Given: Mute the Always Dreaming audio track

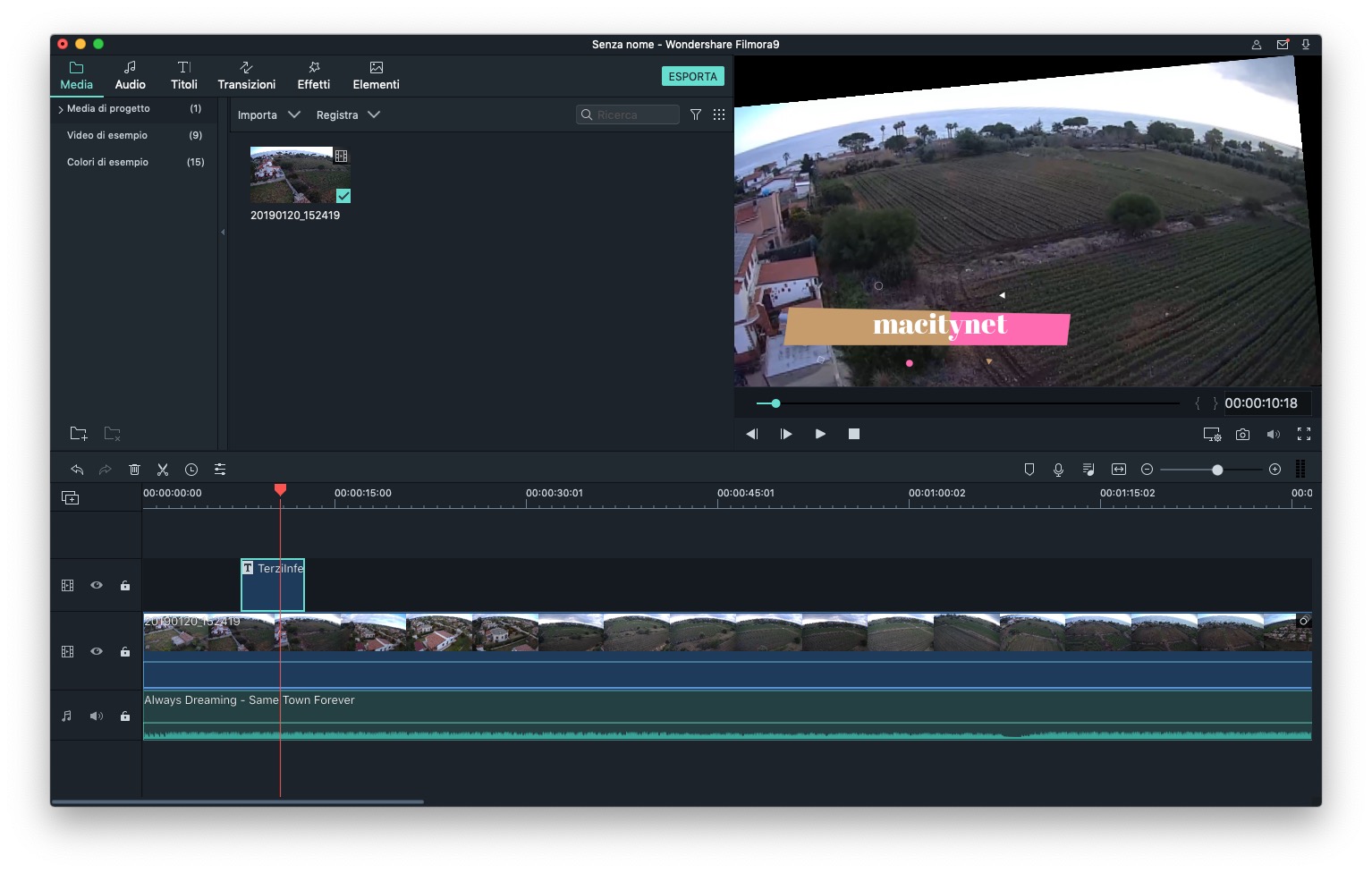Looking at the screenshot, I should [97, 716].
